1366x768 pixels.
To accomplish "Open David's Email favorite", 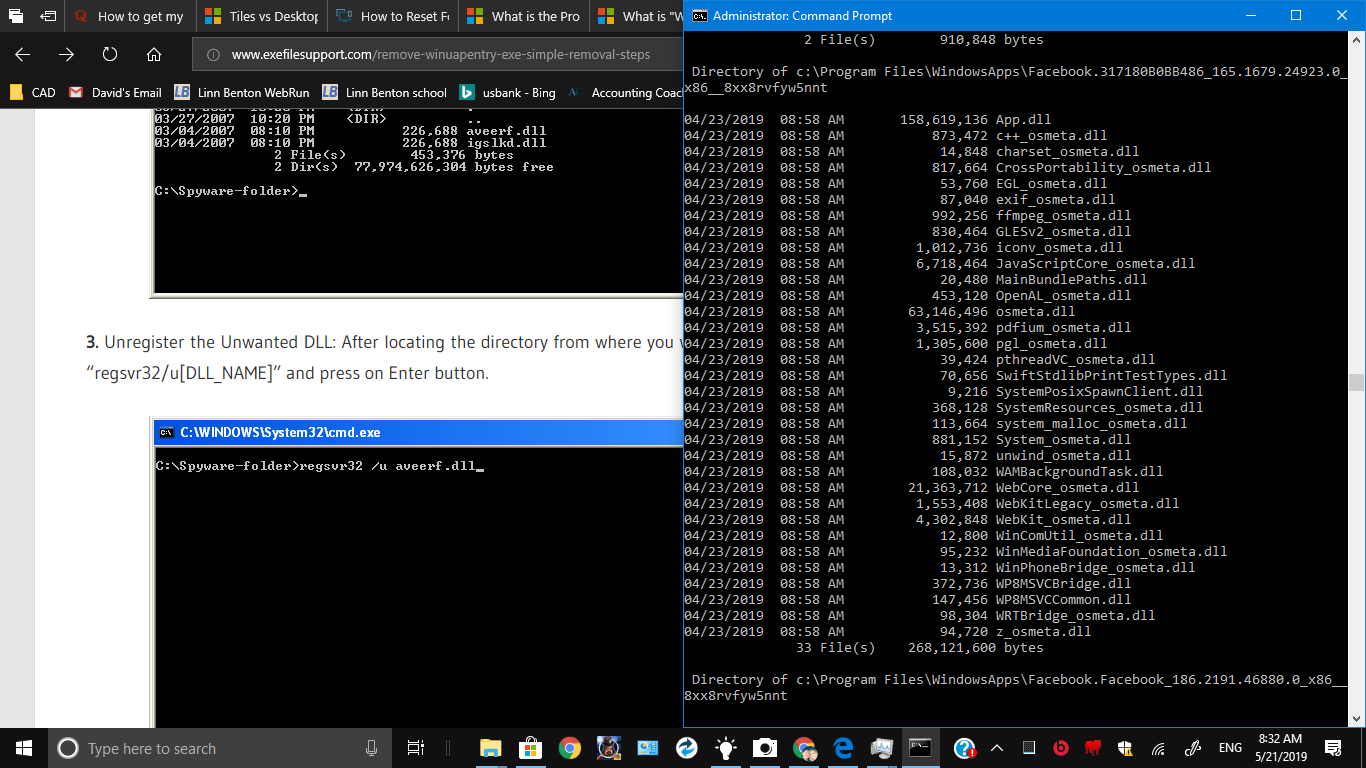I will pos(115,92).
